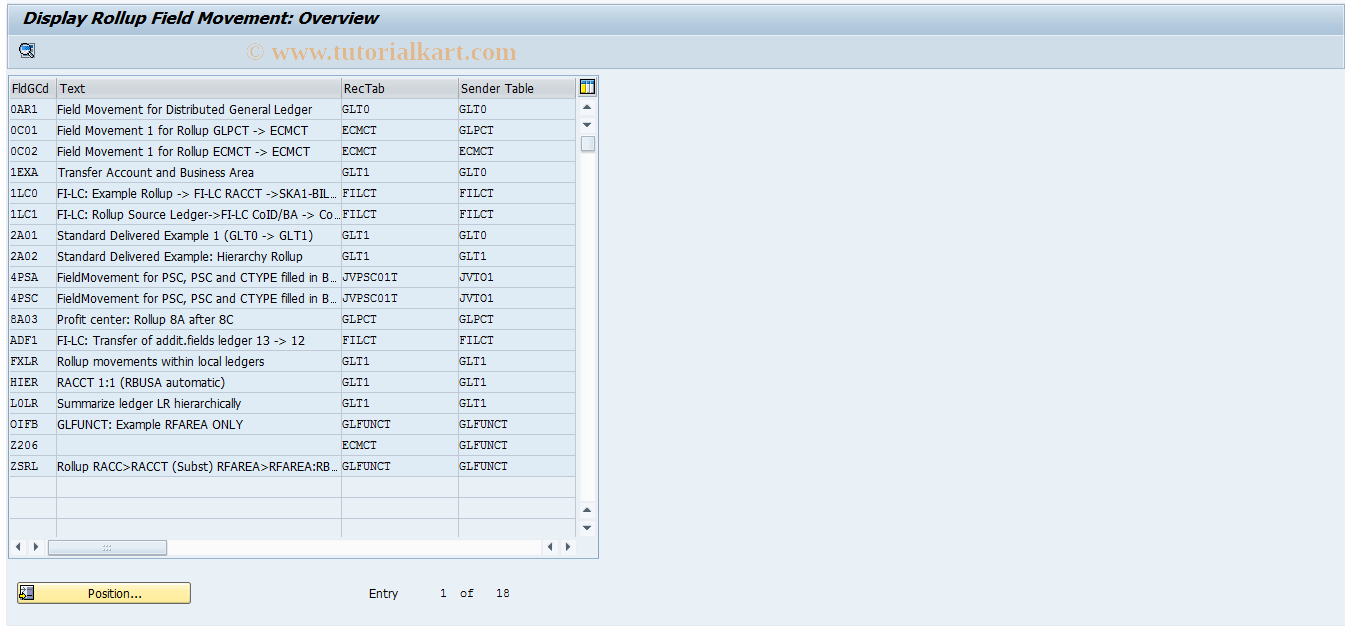Screen dimensions: 1345x626
Task: Click 'Field Movement for Distributed General Ledger' text
Action: tap(184, 109)
